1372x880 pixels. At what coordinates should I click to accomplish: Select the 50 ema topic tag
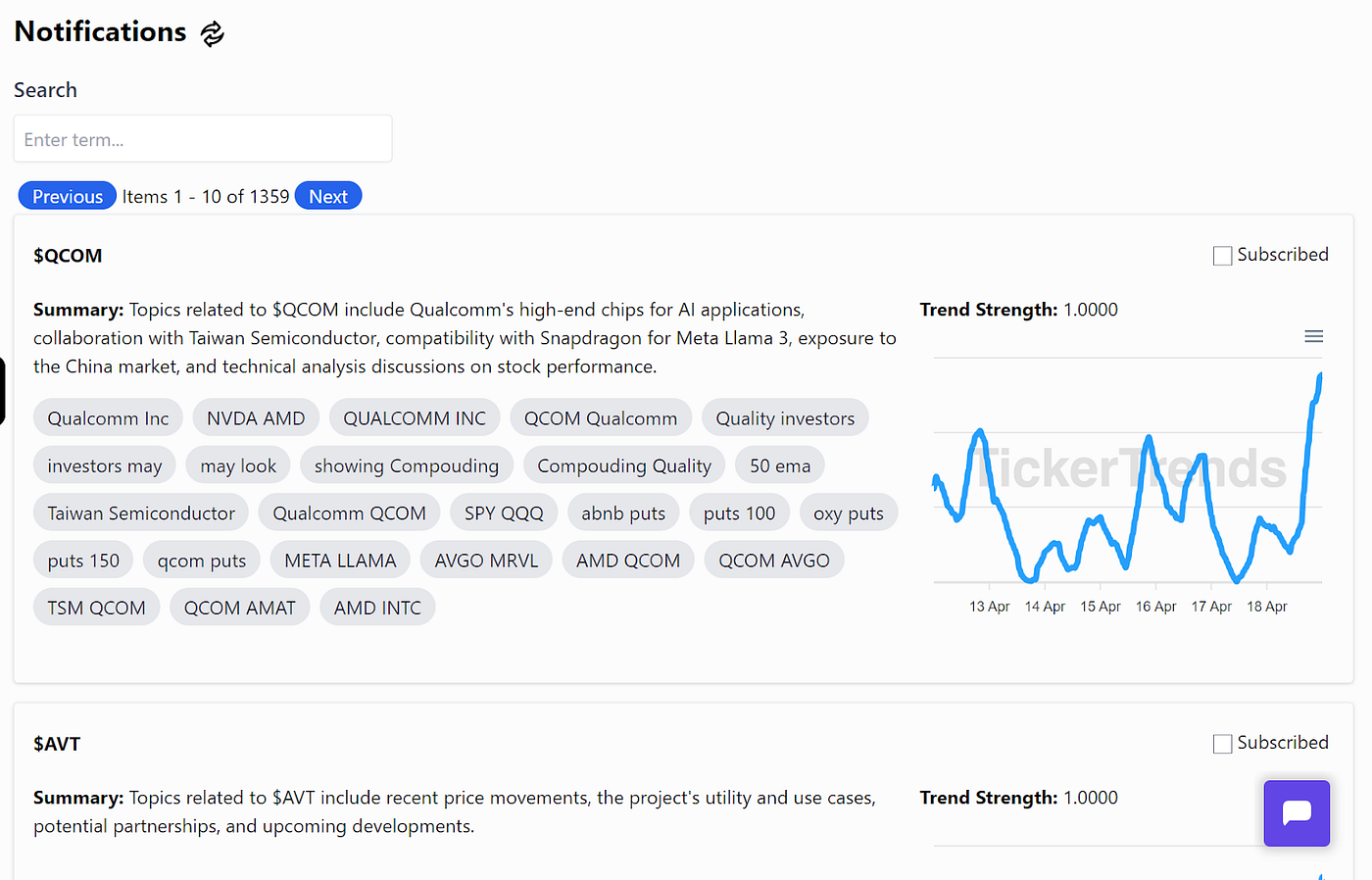pos(779,464)
